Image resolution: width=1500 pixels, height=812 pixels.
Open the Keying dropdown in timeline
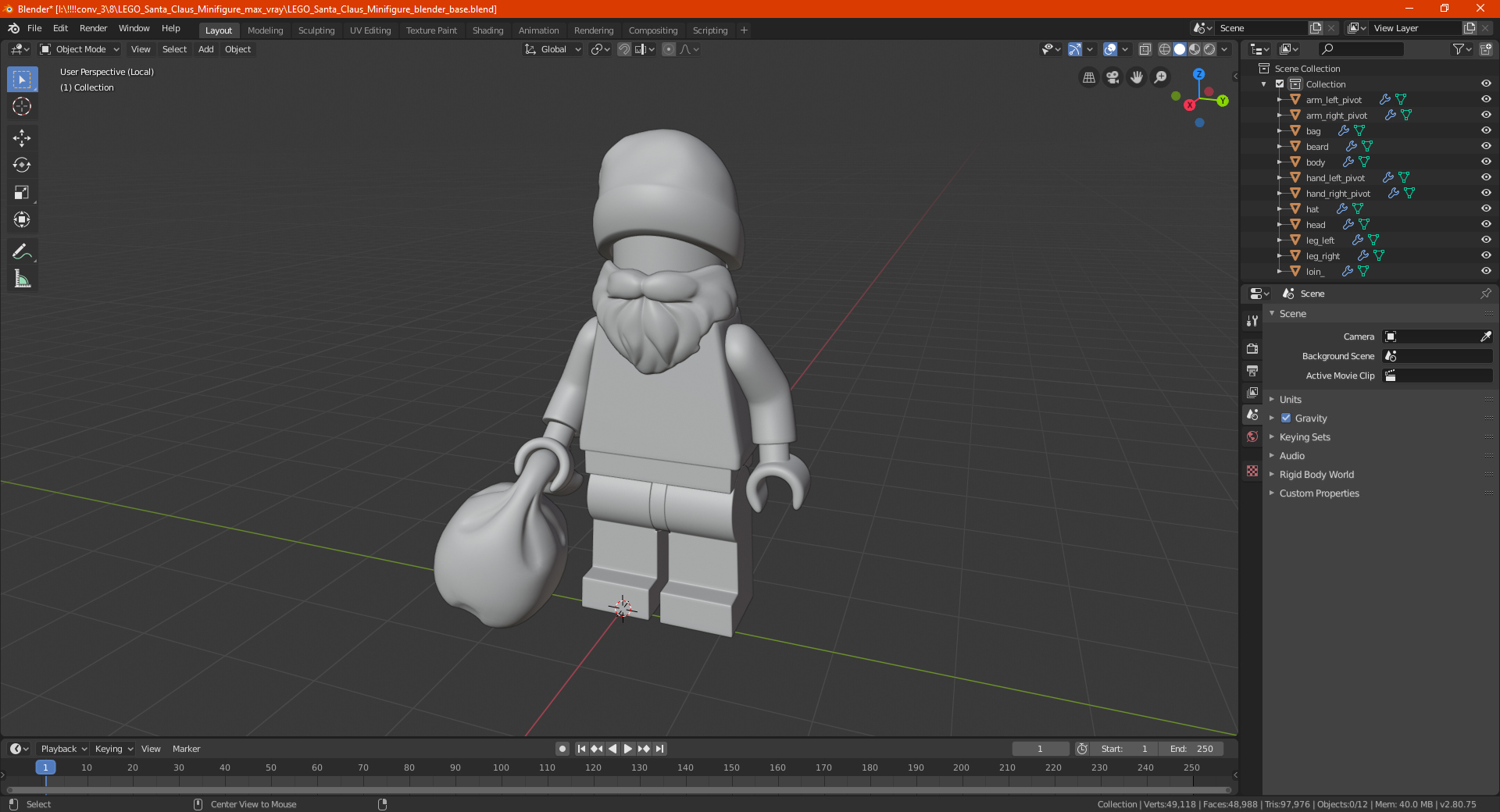[113, 749]
